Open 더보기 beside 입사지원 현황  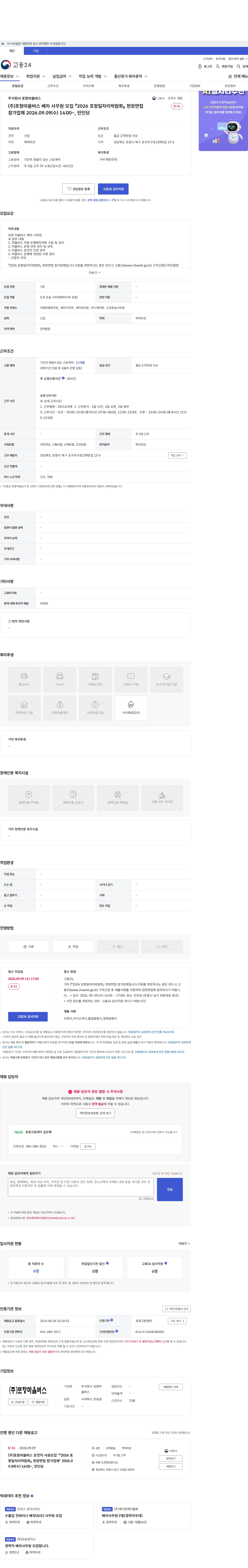coord(184,1243)
